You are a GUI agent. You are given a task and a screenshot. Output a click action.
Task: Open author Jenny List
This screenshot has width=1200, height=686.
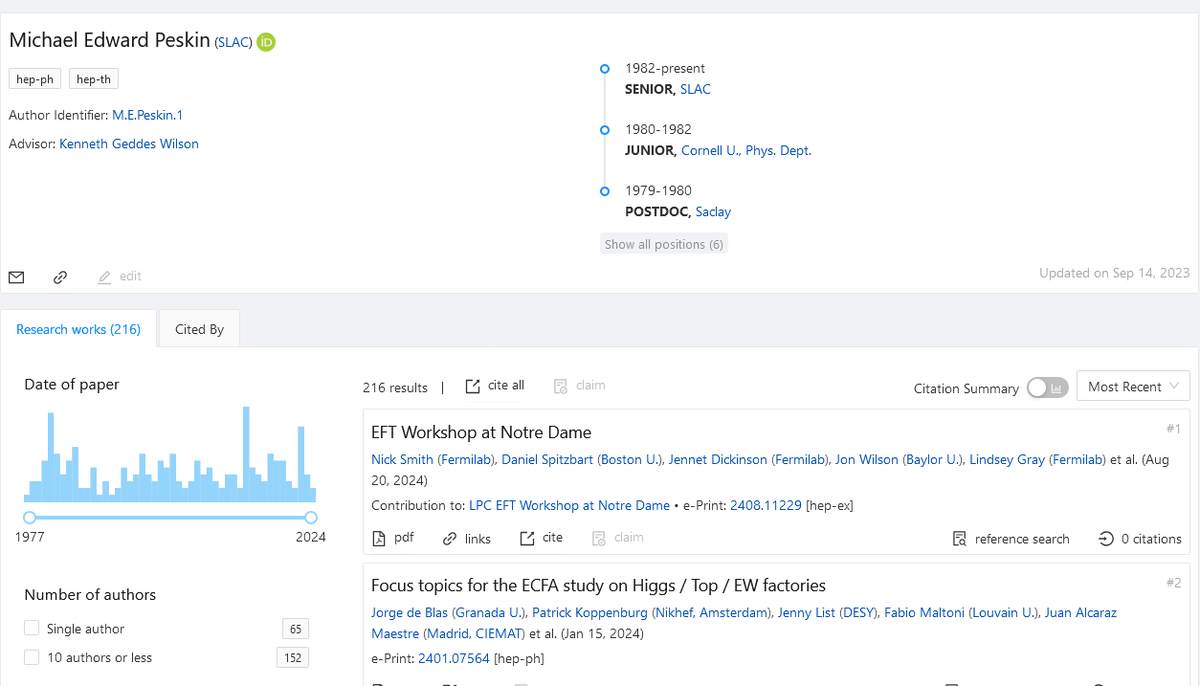(x=806, y=612)
